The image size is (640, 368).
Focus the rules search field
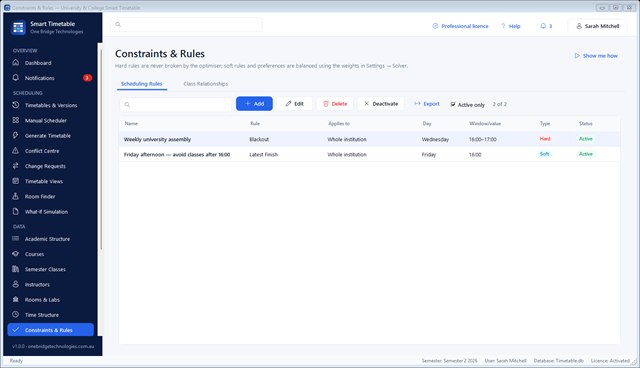(x=176, y=104)
